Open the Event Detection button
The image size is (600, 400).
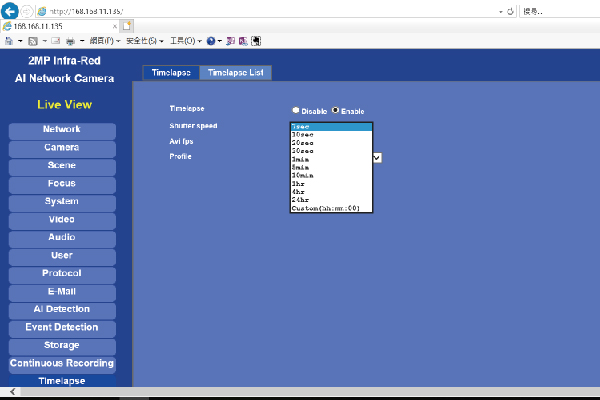(x=62, y=327)
